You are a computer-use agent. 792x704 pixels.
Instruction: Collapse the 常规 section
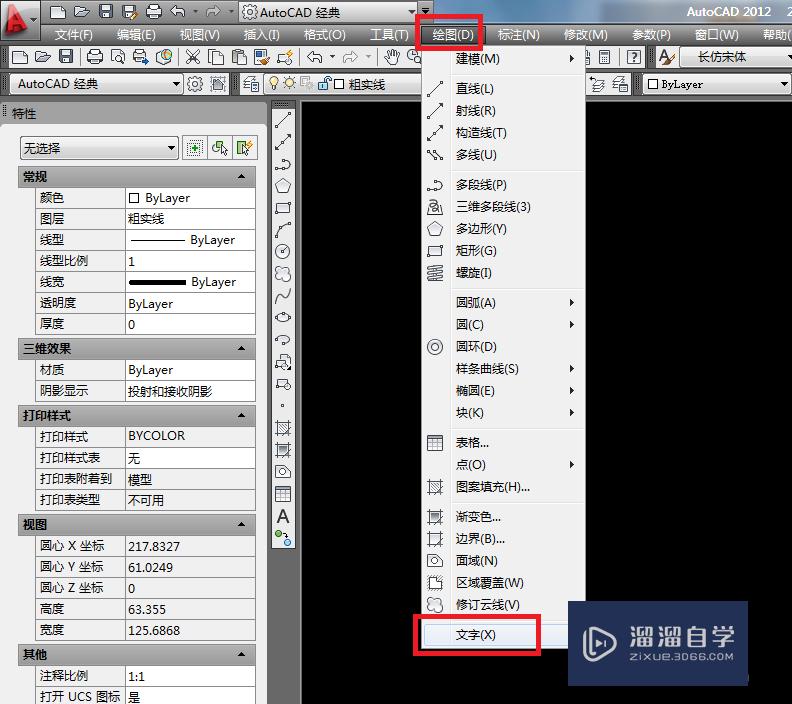point(241,176)
